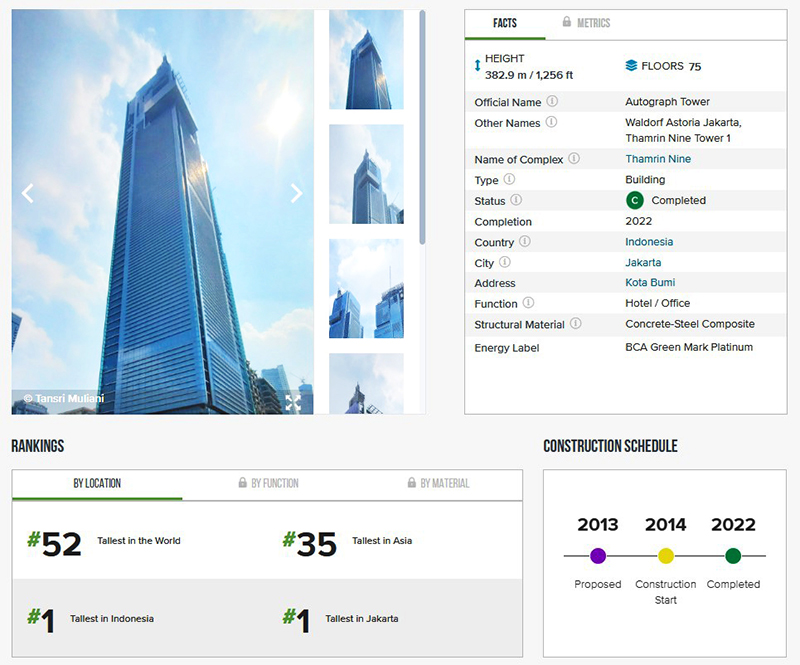
Task: Open the Jakarta city link
Action: tap(643, 262)
